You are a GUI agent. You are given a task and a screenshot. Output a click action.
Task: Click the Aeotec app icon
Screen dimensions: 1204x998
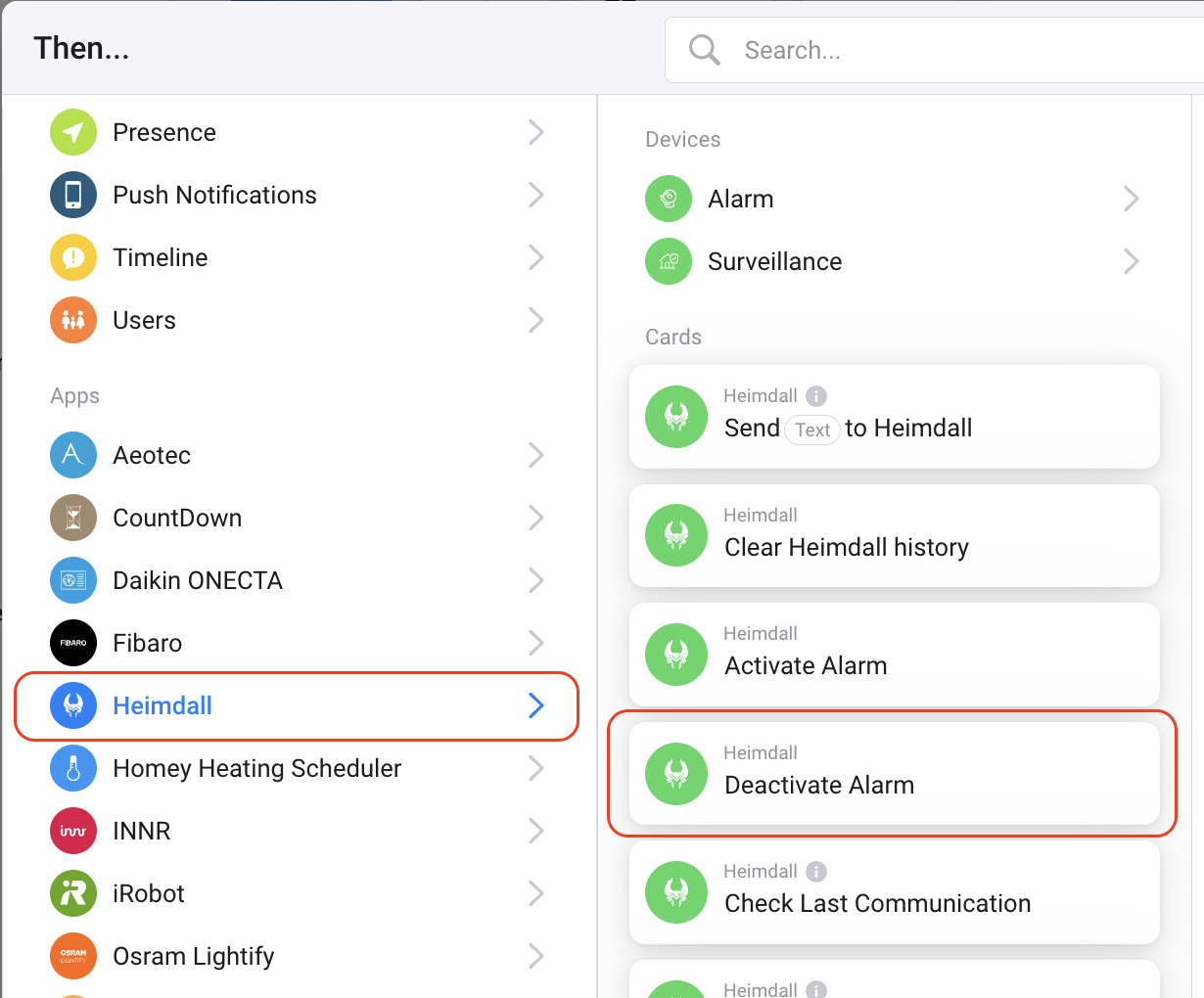click(x=73, y=455)
